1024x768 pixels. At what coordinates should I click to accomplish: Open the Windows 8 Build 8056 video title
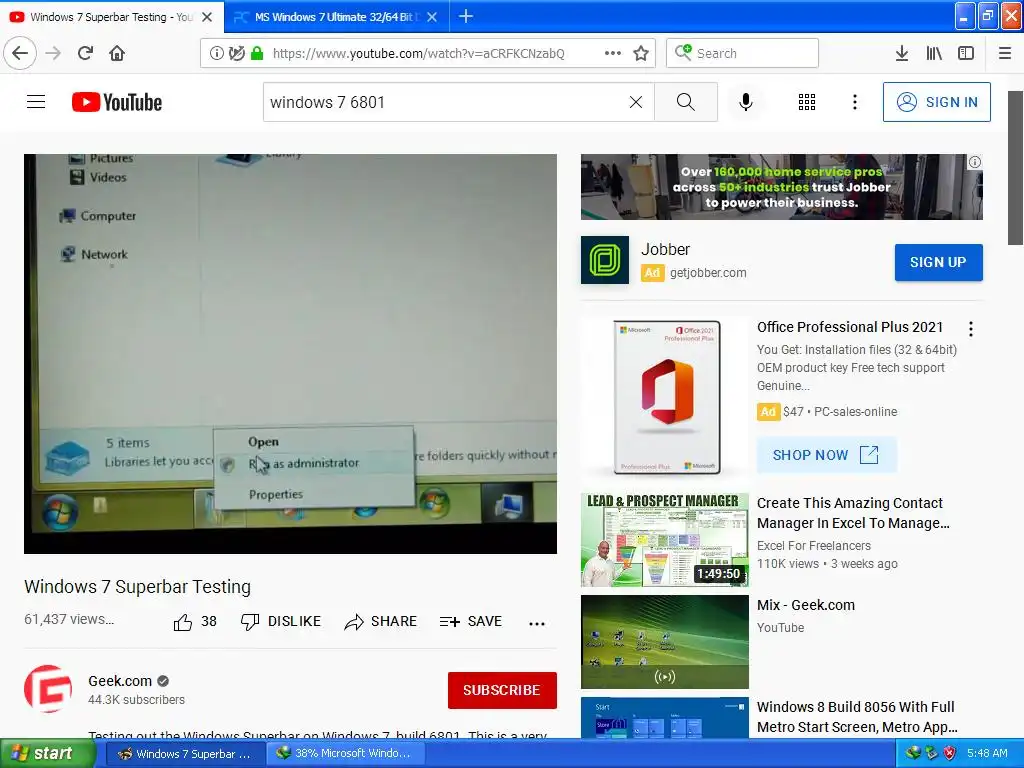(x=857, y=717)
